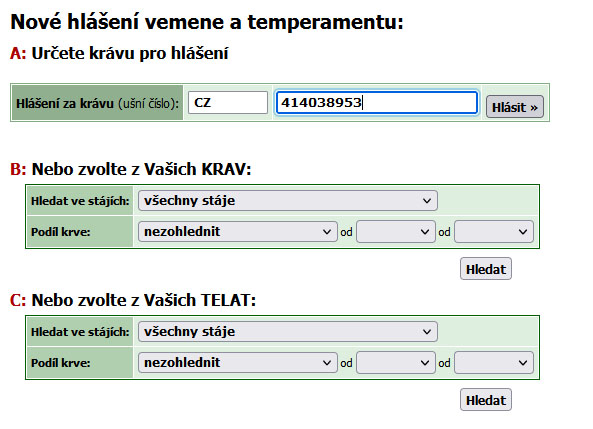Click 'Hledat ve stájích' label in KRAV section

80,201
